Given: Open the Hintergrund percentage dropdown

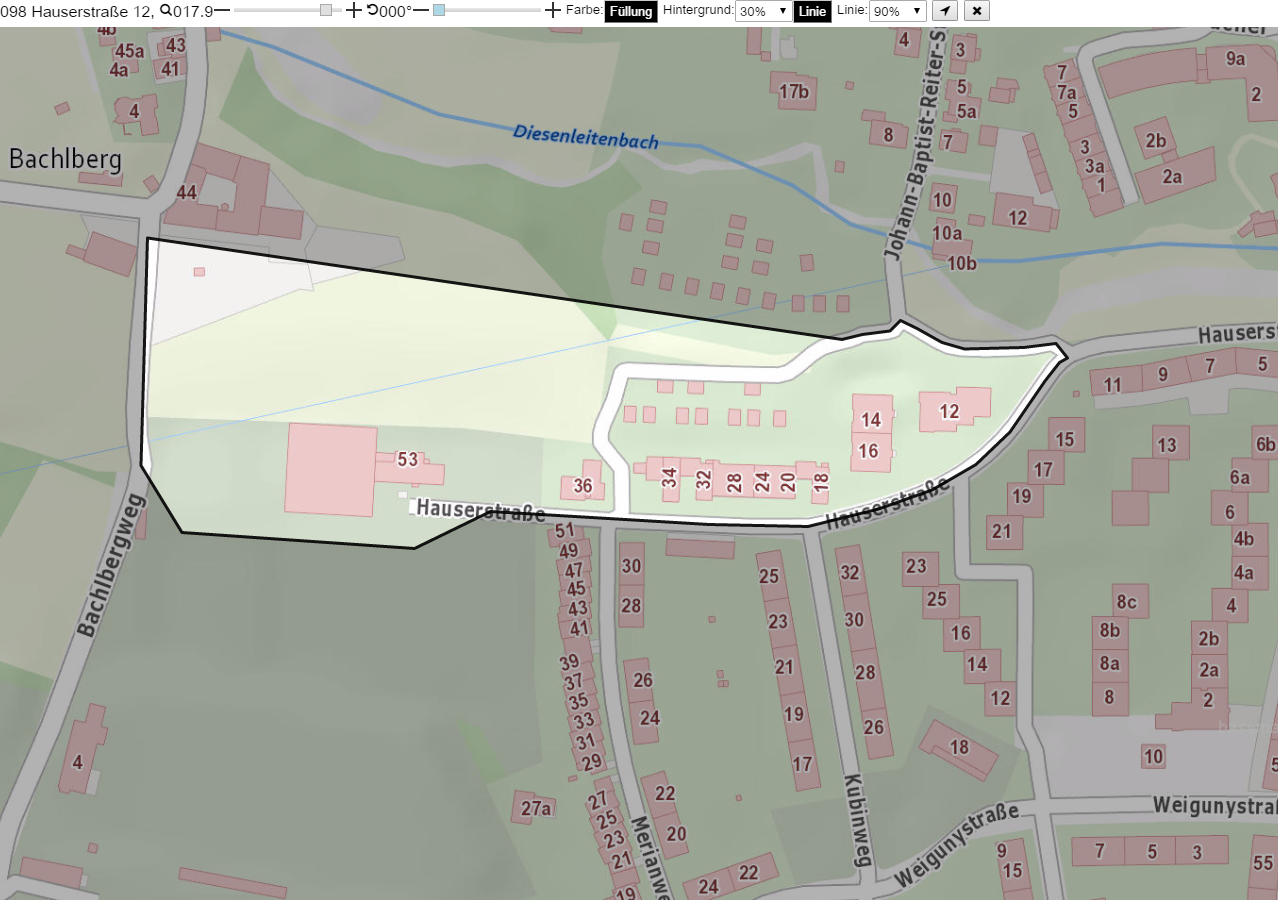Looking at the screenshot, I should 763,11.
